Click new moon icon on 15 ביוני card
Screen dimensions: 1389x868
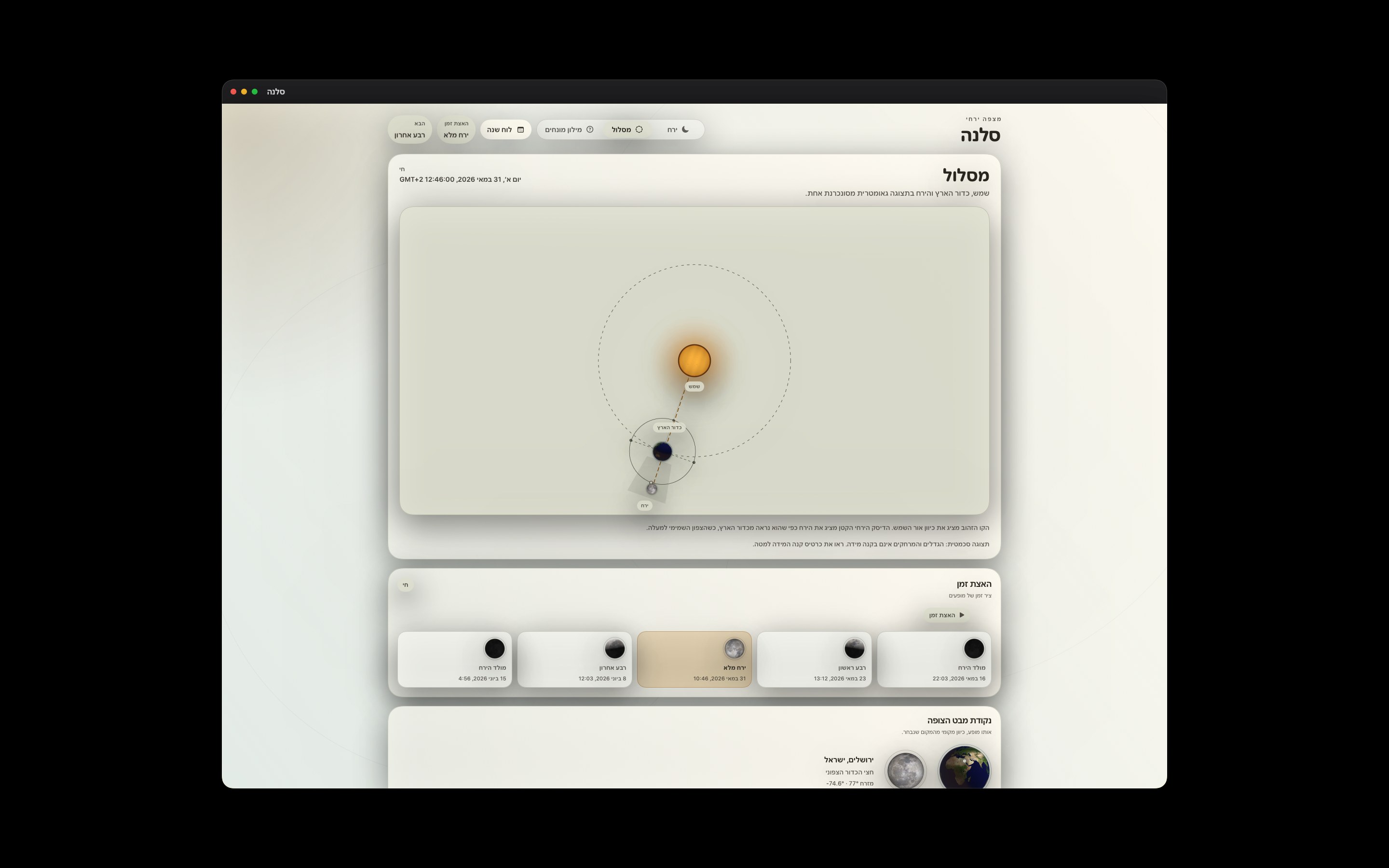pos(494,649)
